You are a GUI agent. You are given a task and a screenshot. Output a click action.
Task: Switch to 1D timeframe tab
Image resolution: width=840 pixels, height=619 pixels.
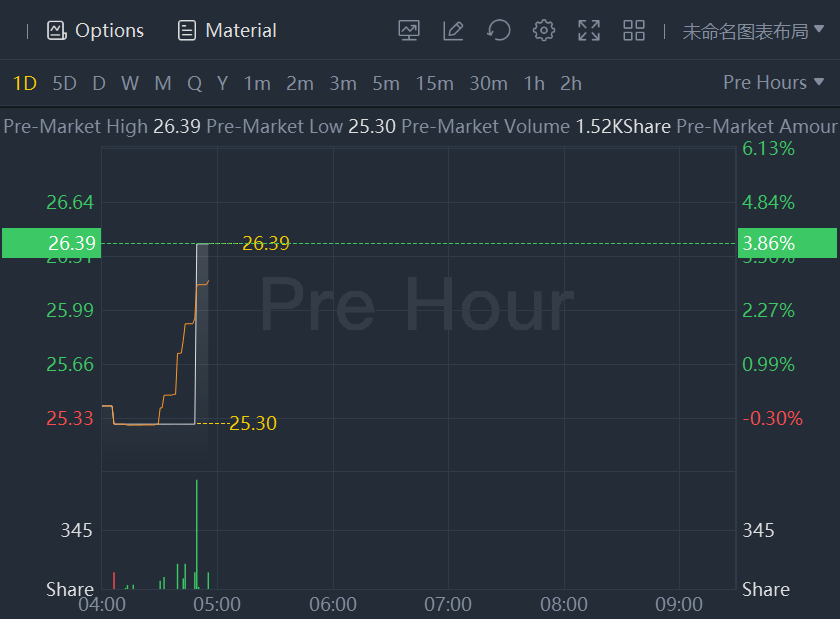click(24, 83)
